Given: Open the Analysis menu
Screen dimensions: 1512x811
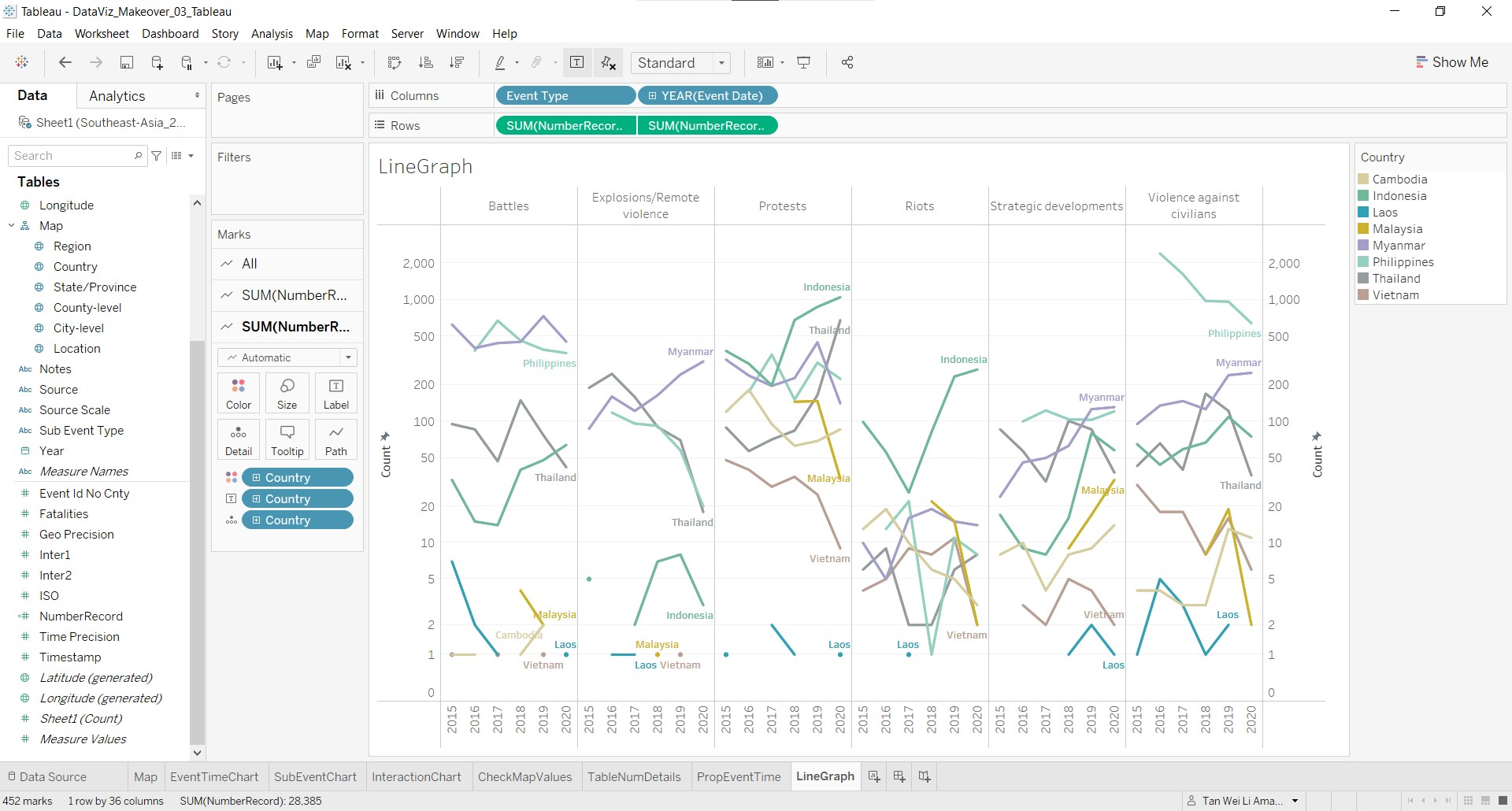Looking at the screenshot, I should (272, 34).
